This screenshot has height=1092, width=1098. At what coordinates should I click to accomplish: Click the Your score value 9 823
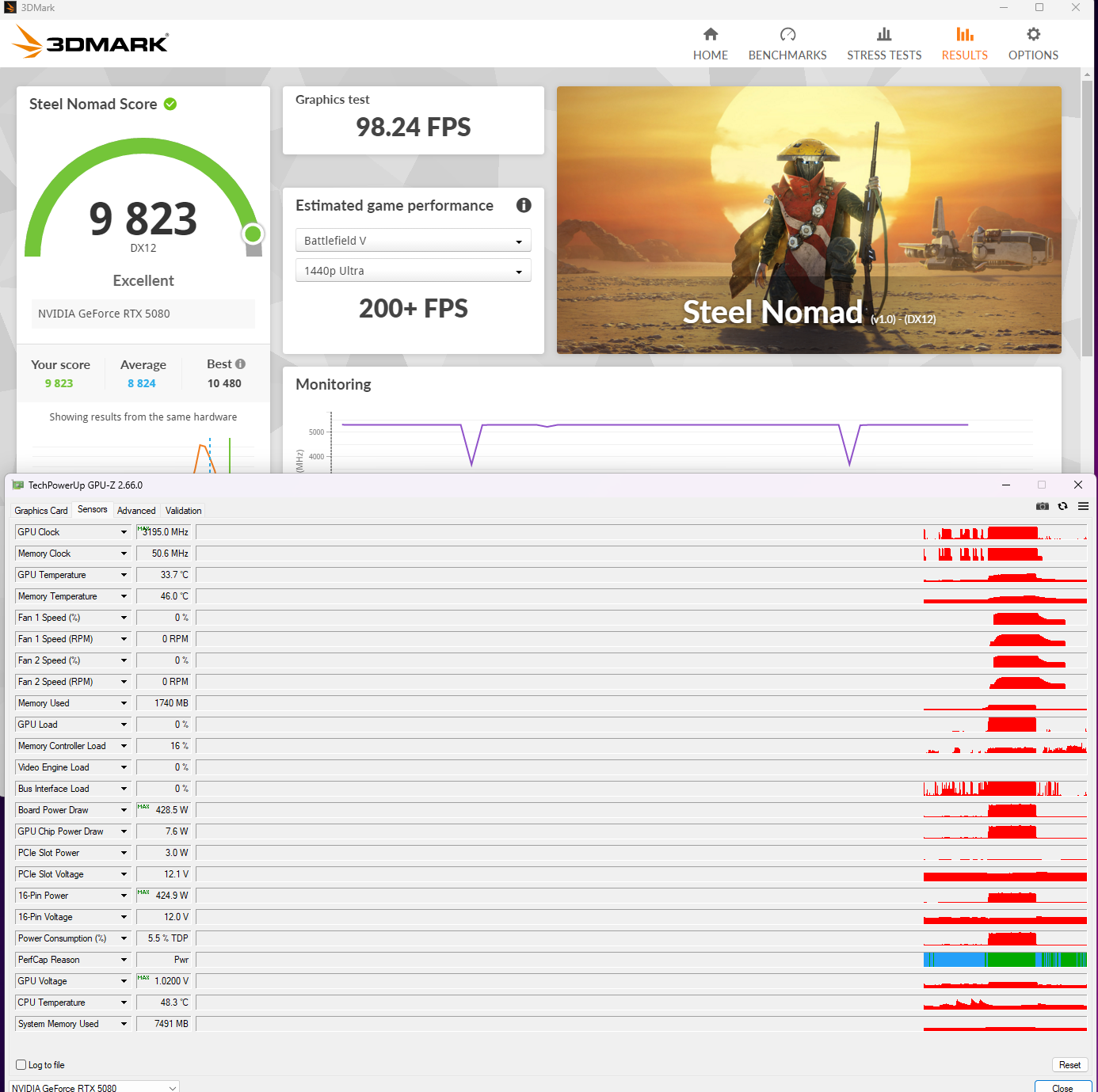59,383
